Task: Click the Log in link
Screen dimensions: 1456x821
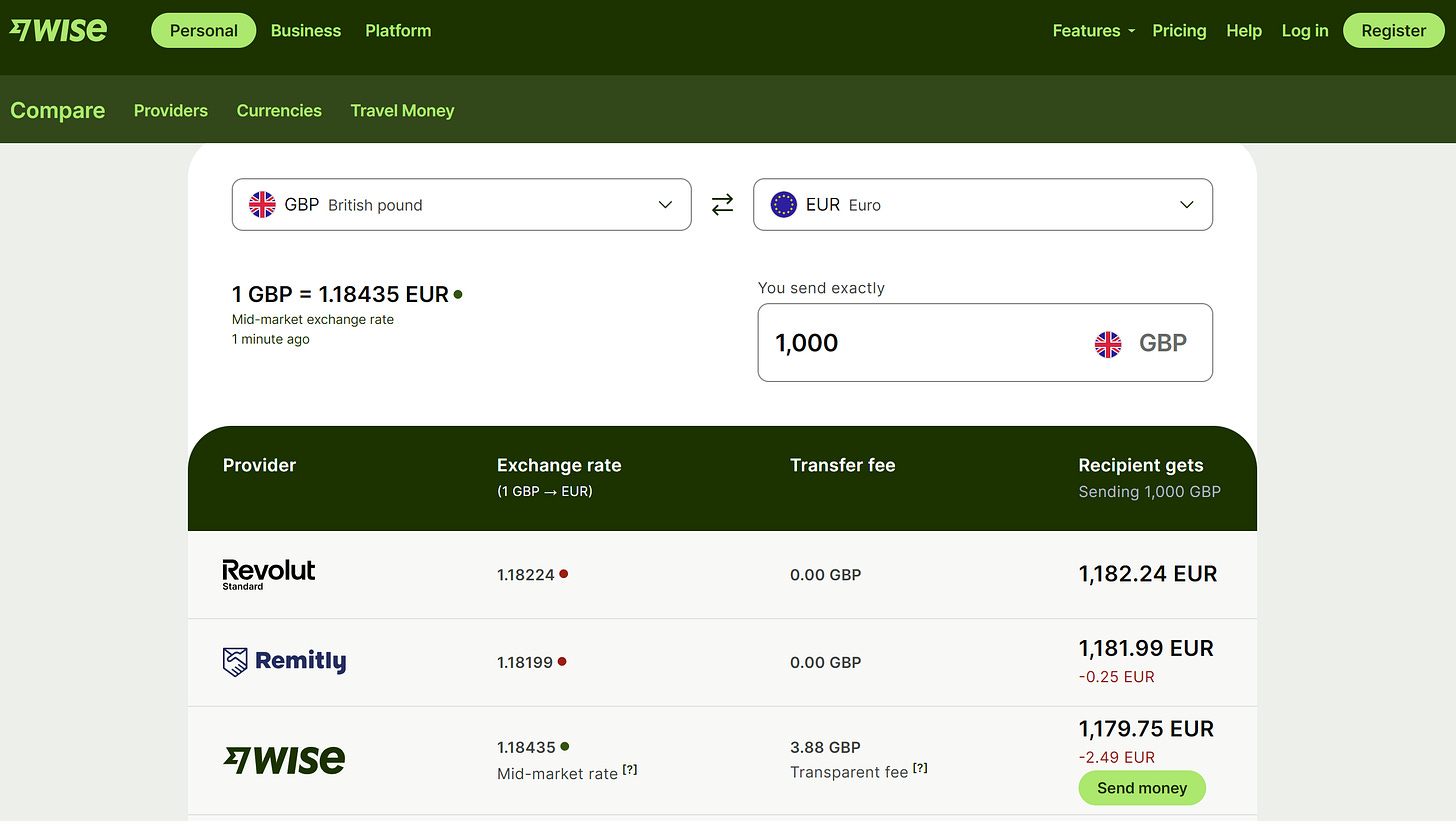Action: 1305,30
